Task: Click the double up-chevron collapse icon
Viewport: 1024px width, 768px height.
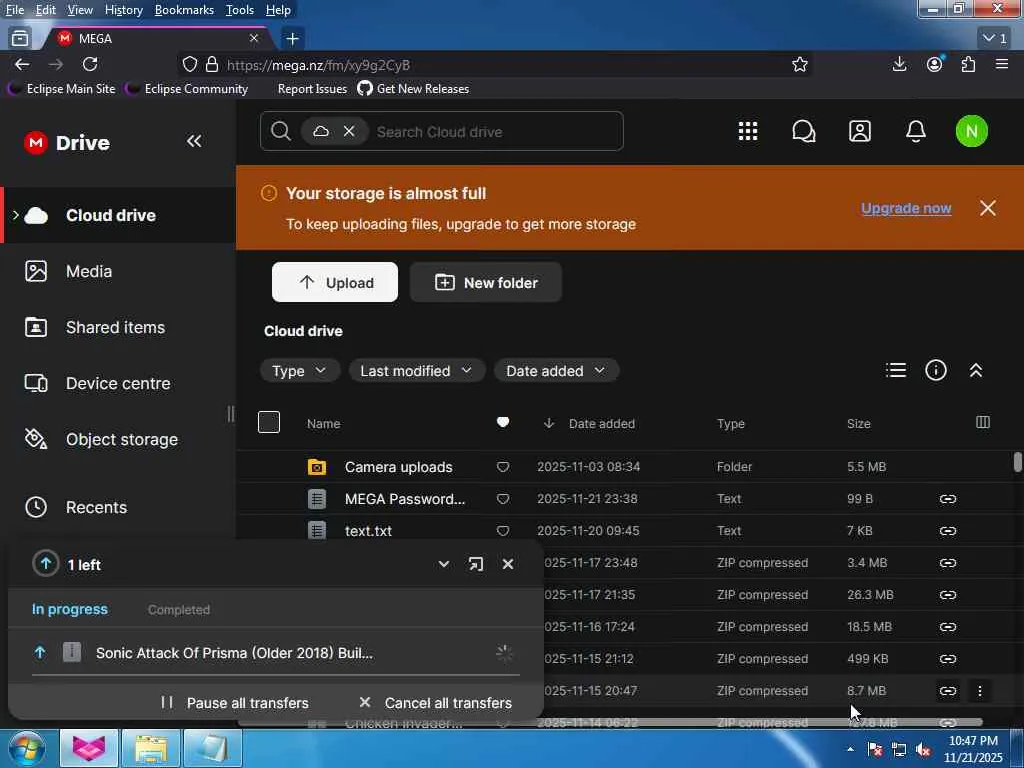Action: 976,370
